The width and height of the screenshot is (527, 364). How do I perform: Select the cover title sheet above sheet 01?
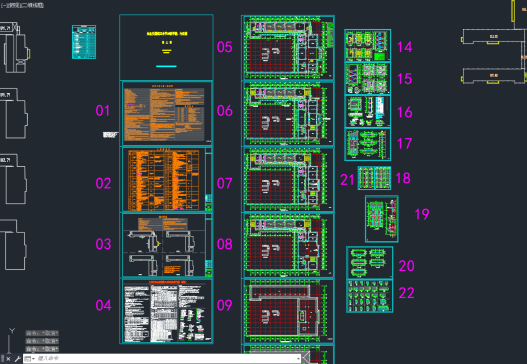(x=166, y=47)
